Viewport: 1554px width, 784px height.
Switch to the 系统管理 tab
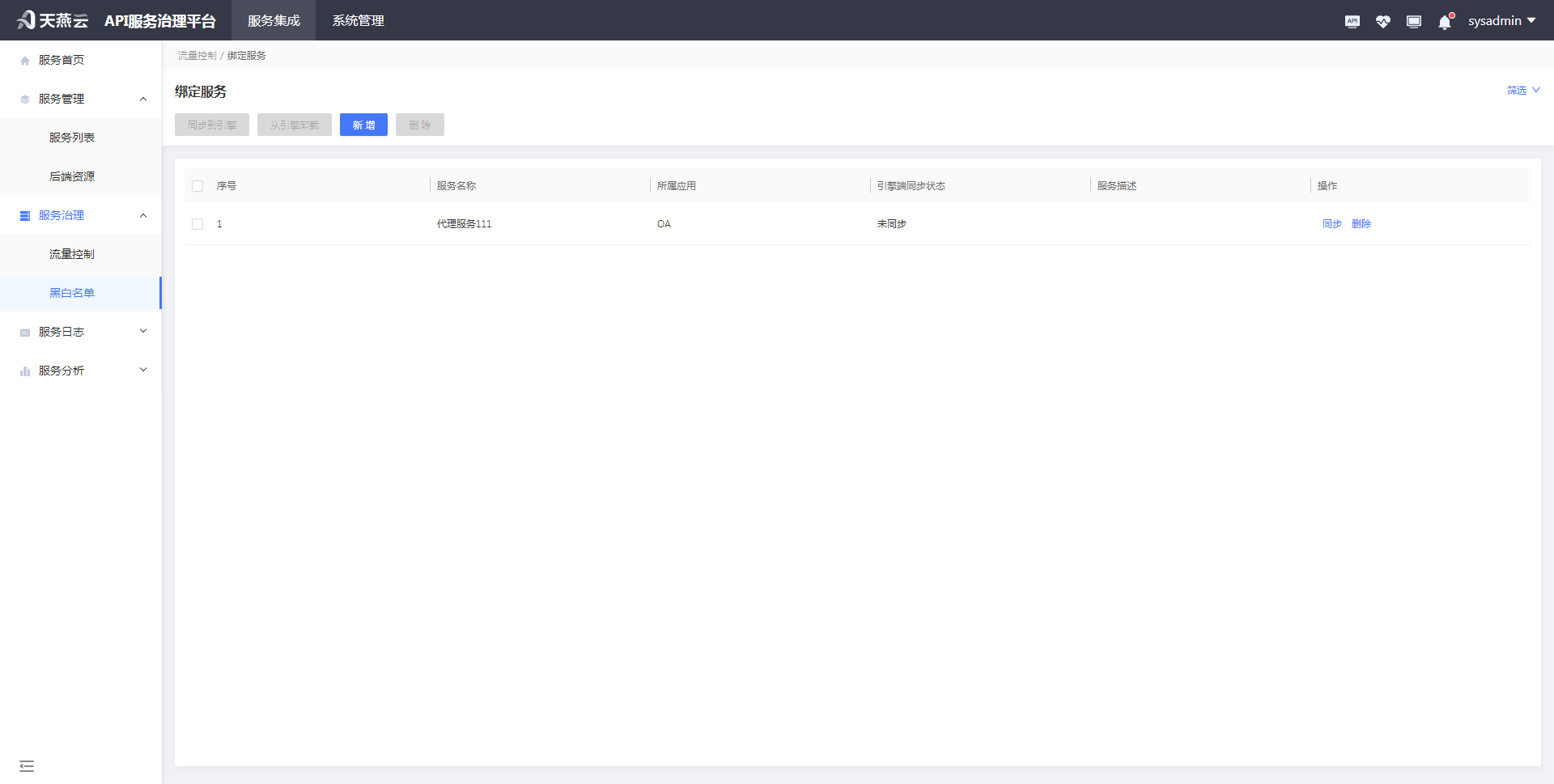click(x=358, y=20)
